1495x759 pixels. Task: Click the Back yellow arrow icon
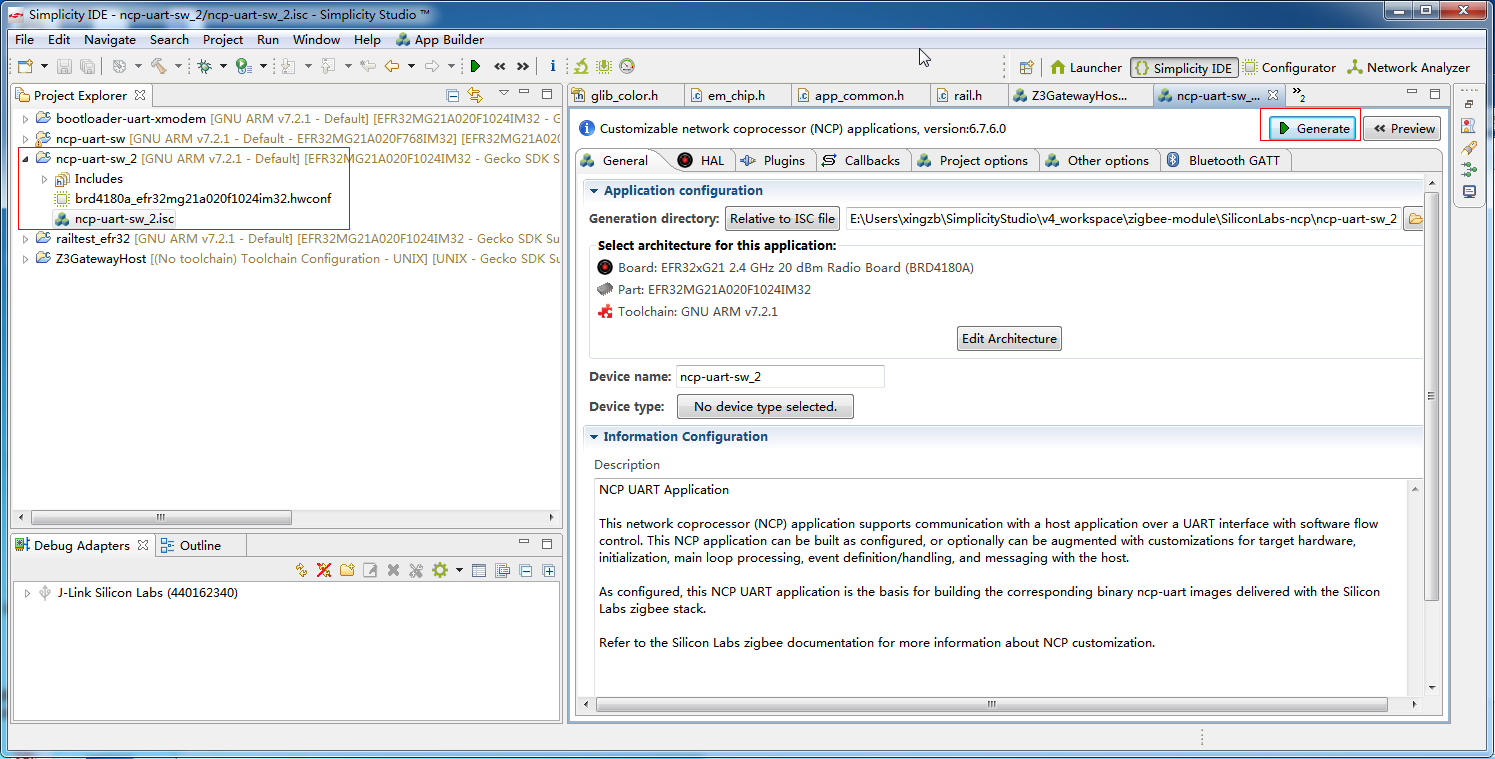(392, 67)
